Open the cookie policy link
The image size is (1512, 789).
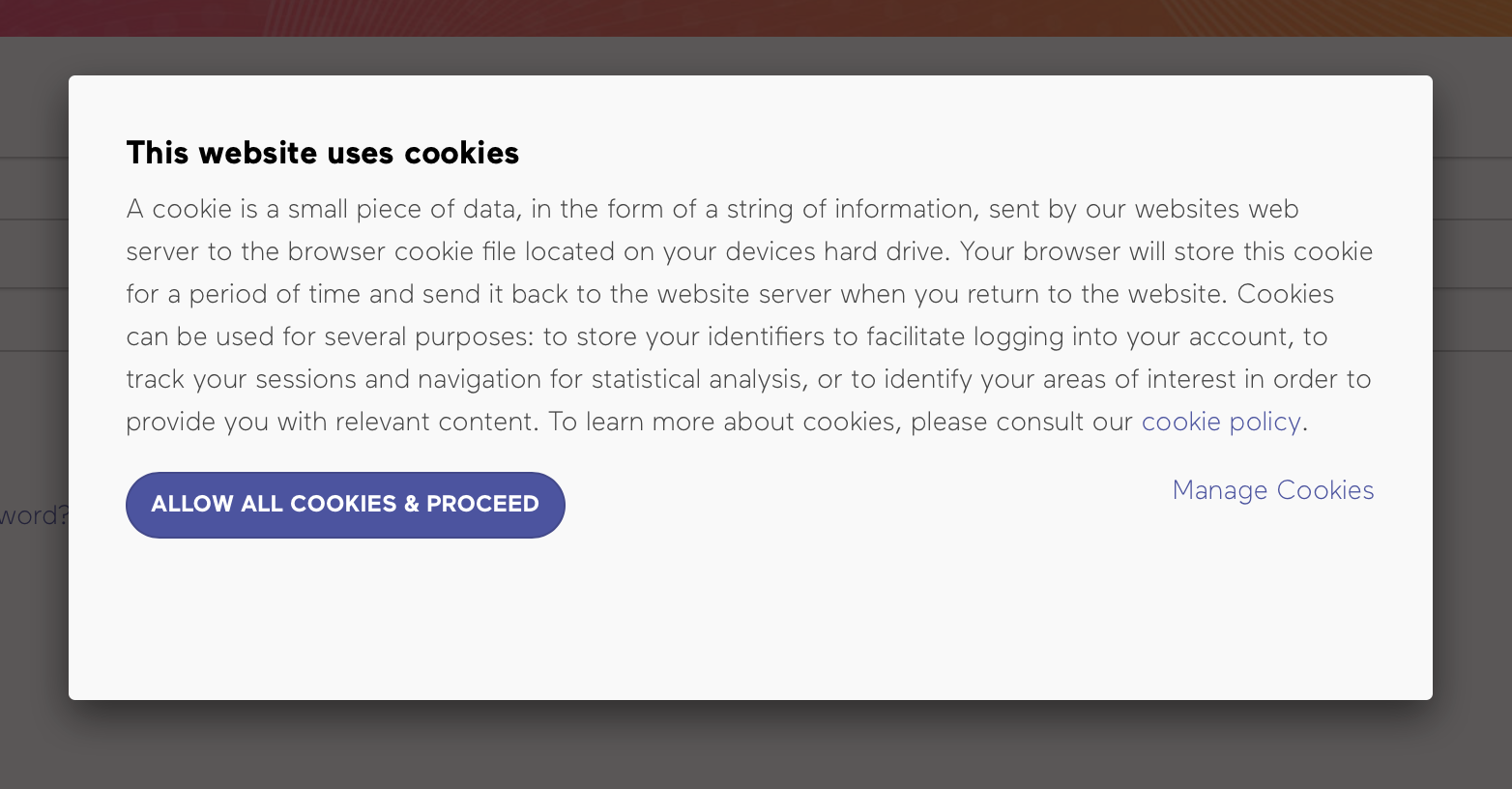1221,422
